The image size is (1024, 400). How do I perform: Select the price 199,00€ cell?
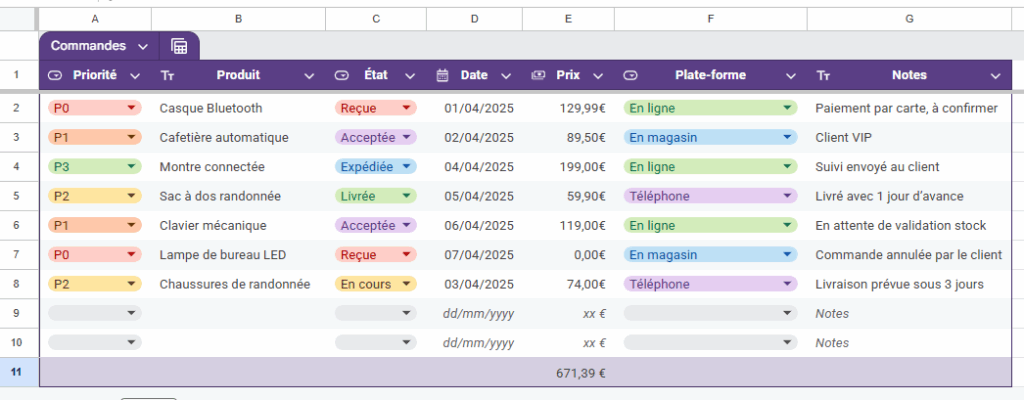[583, 167]
